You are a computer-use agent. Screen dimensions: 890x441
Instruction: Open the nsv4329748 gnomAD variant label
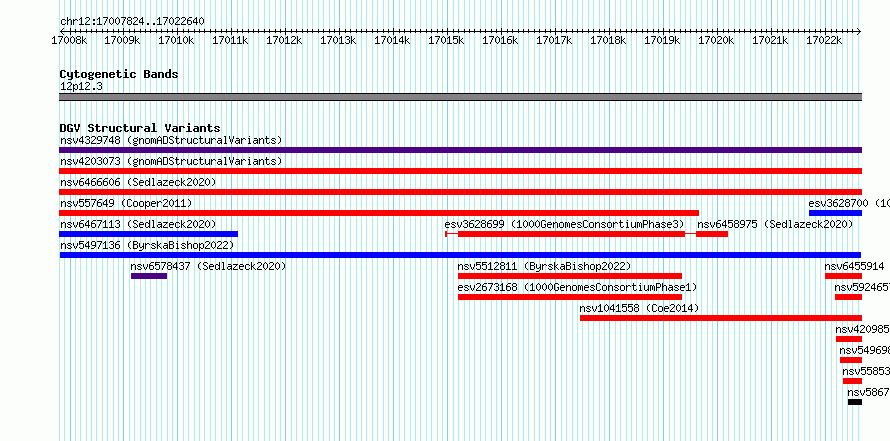click(171, 140)
